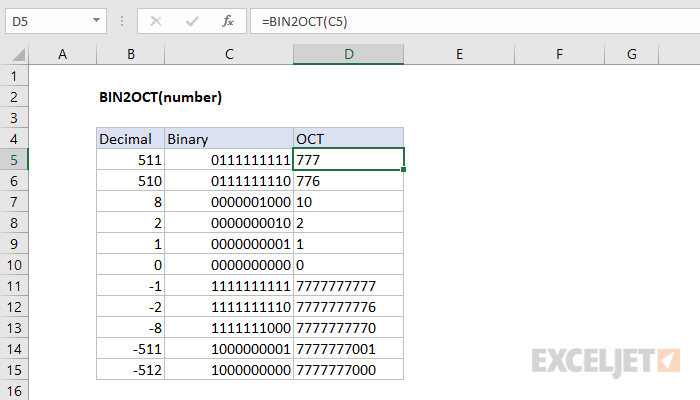
Task: Click the Decimal header cell
Action: 130,139
